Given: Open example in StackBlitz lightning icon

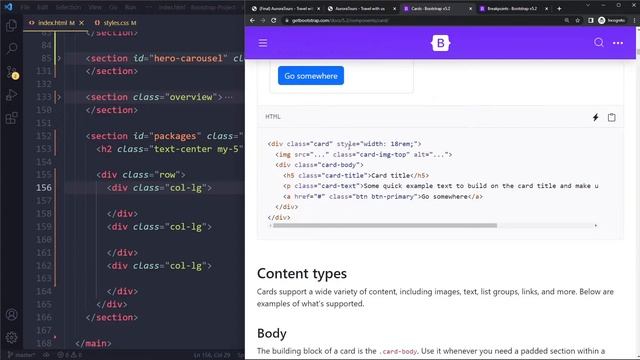Looking at the screenshot, I should pos(596,118).
